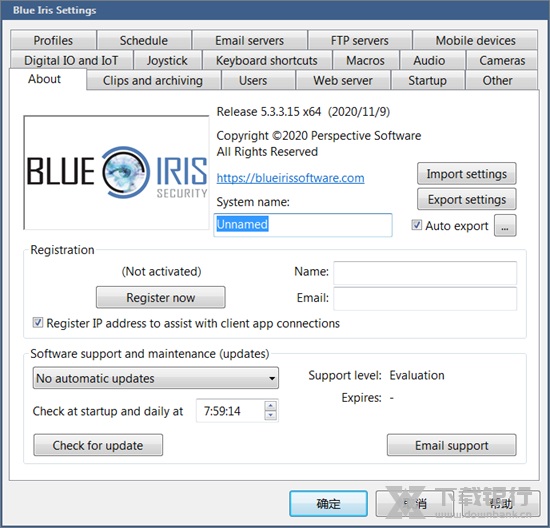Open the Macros tab
The height and width of the screenshot is (528, 550).
point(365,60)
